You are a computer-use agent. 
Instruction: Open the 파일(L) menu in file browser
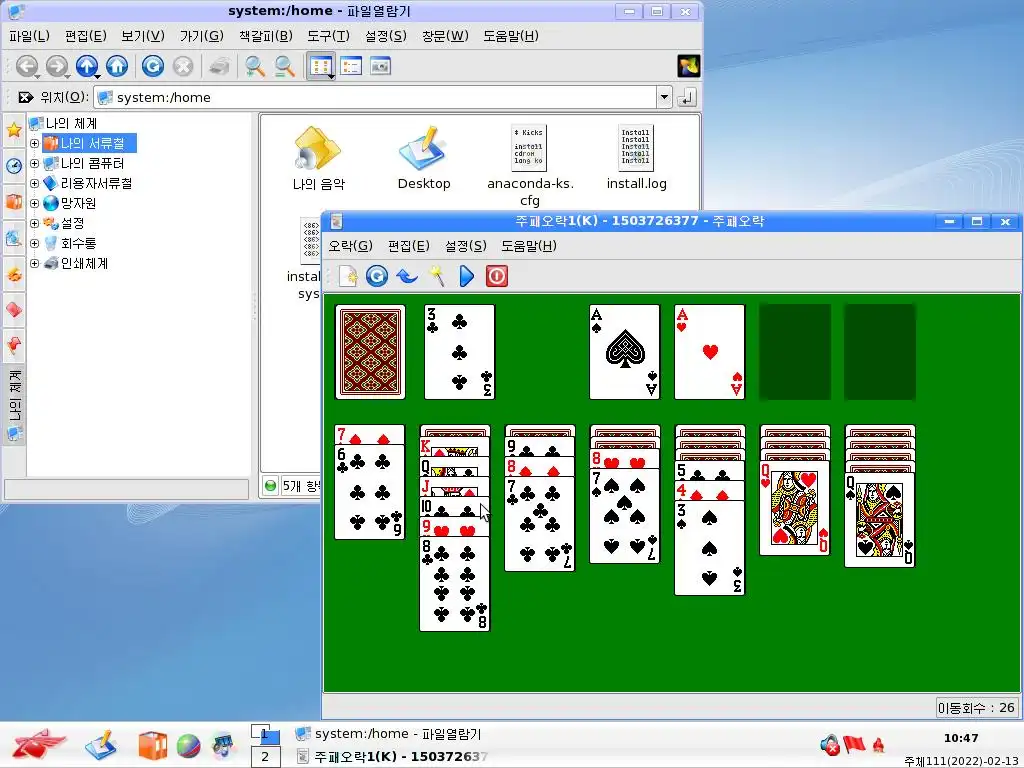[x=29, y=36]
